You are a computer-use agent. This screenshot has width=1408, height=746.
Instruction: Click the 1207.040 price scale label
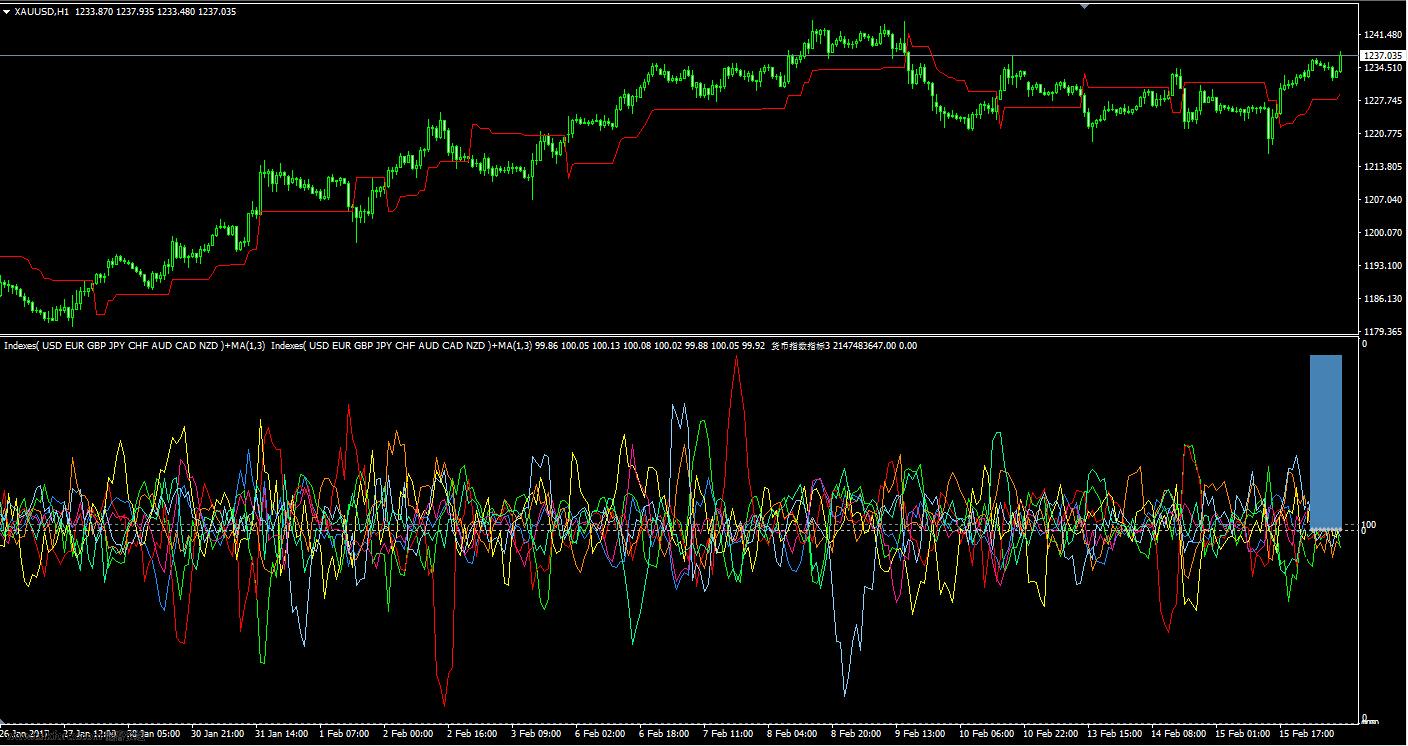tap(1382, 200)
